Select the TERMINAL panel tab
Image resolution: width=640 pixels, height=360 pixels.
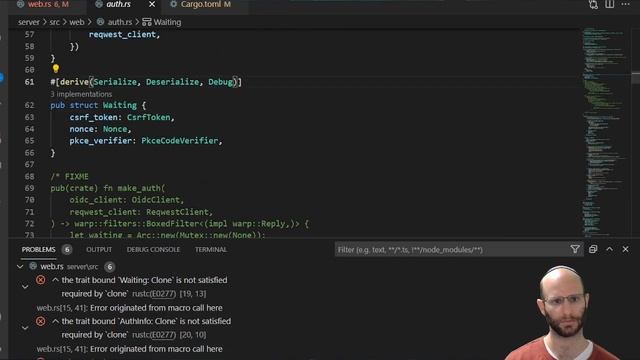click(x=211, y=249)
